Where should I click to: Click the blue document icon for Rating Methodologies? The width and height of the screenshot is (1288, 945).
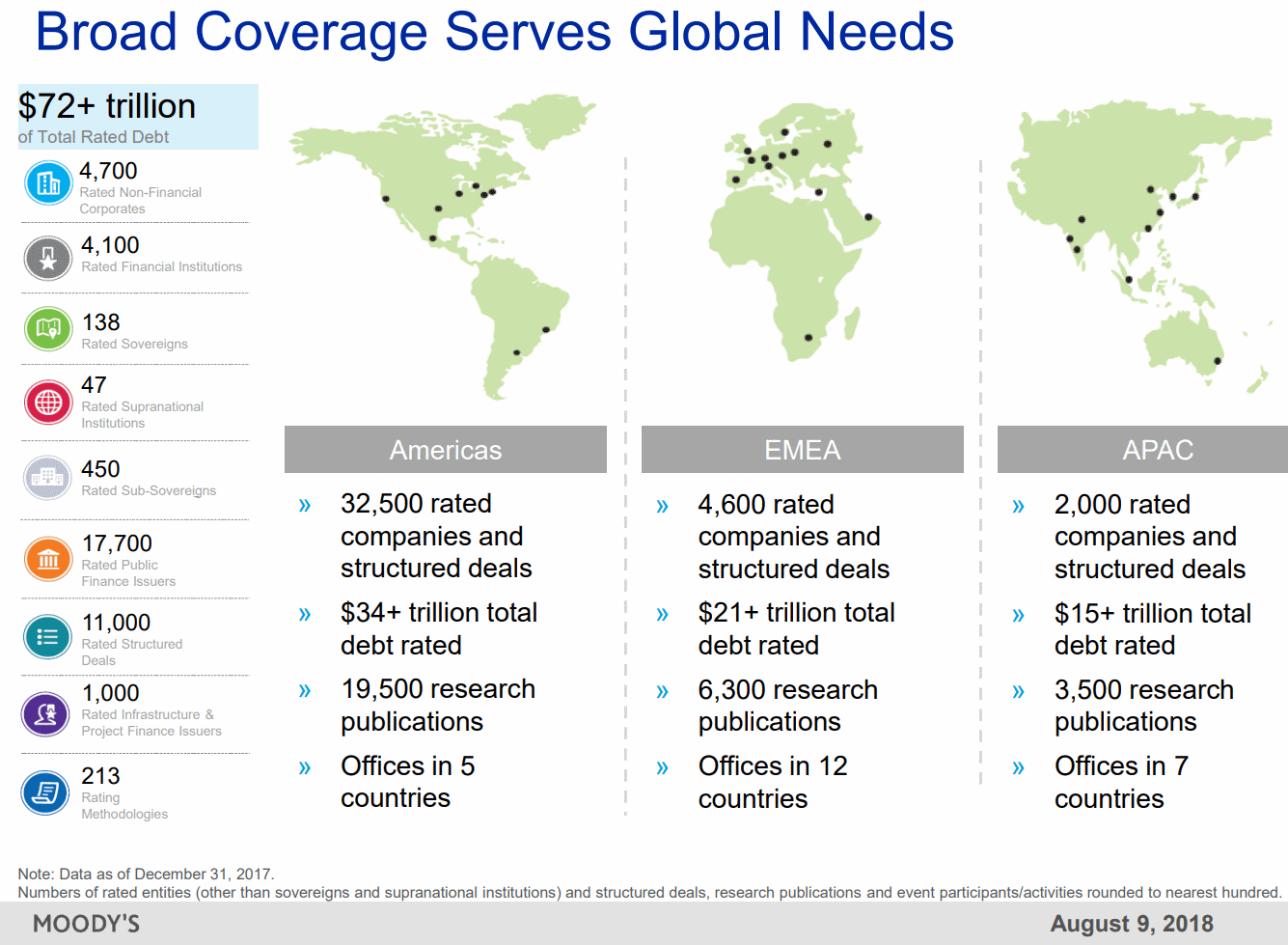(x=45, y=792)
